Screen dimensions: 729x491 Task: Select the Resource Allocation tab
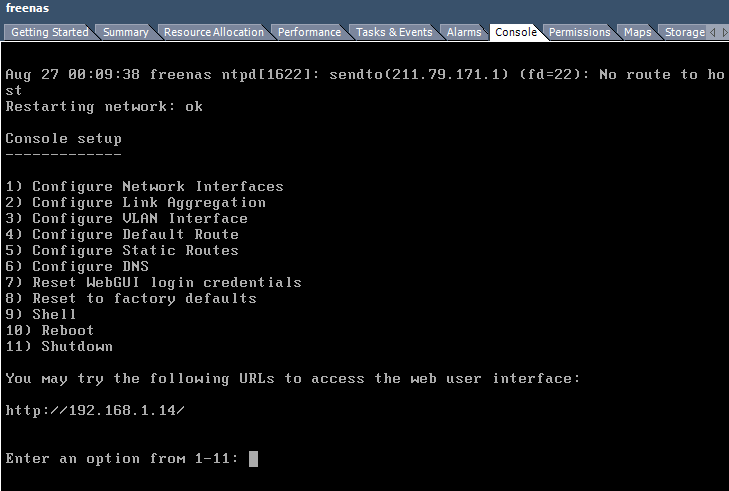pyautogui.click(x=213, y=32)
